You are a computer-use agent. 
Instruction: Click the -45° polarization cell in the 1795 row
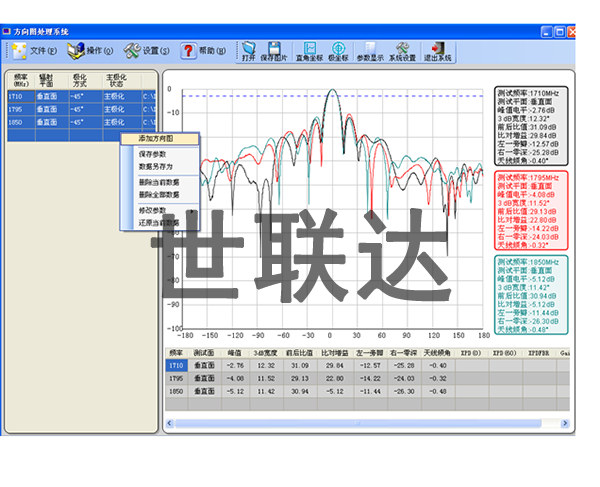click(86, 109)
